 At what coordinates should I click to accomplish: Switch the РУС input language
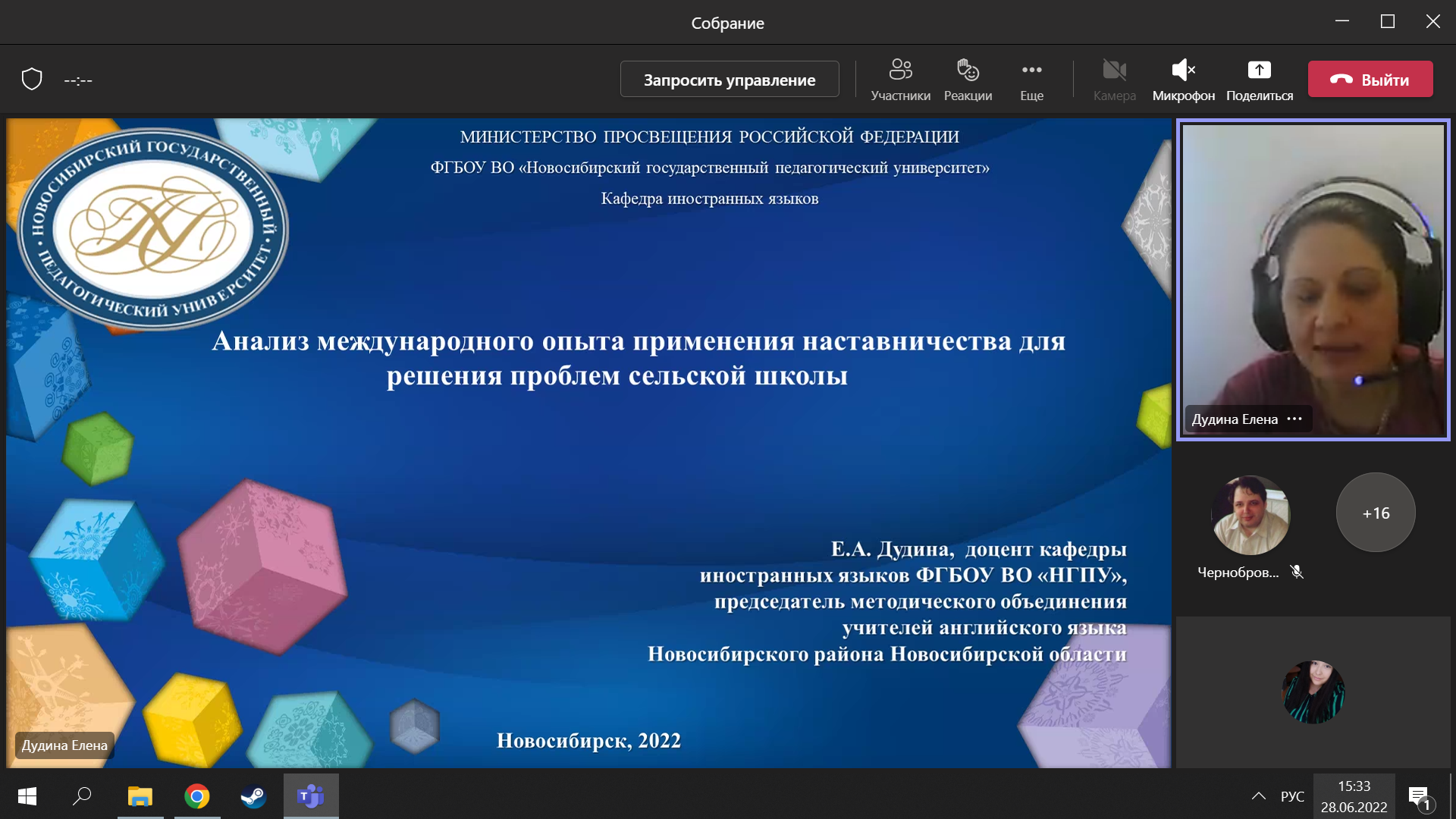[1292, 796]
